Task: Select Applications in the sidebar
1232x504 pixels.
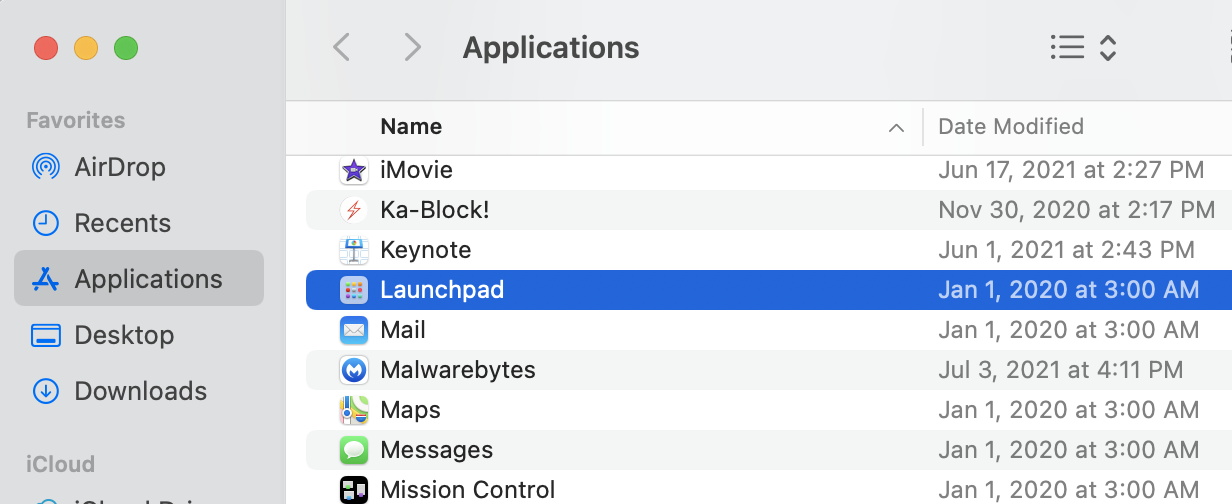Action: click(x=139, y=278)
